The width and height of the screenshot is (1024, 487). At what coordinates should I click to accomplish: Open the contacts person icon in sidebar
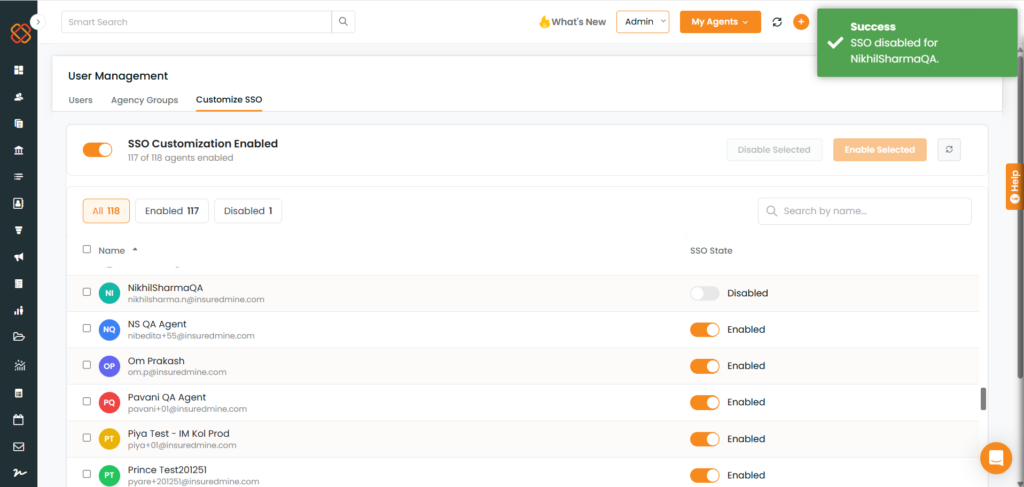tap(18, 97)
